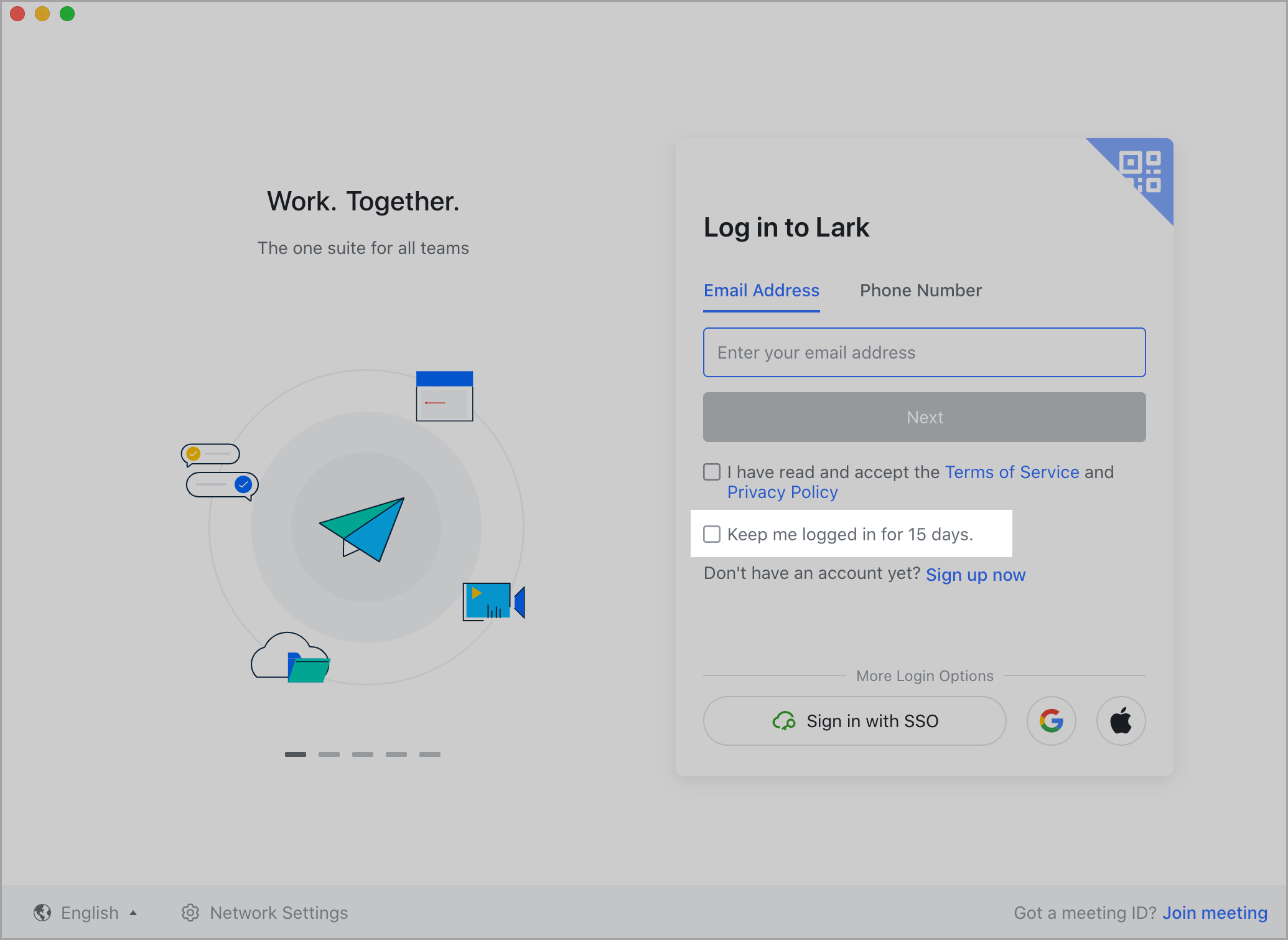This screenshot has height=940, width=1288.
Task: Click the Sign up now link
Action: (x=976, y=575)
